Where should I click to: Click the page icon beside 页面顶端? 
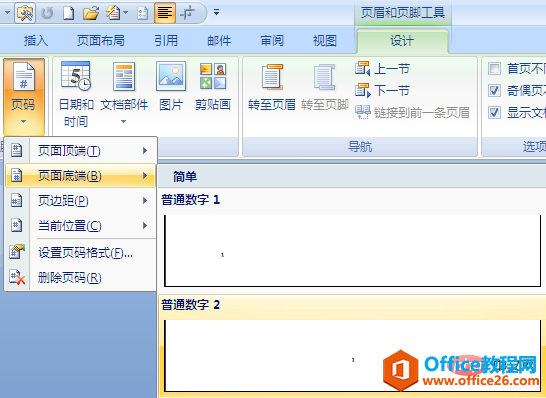coord(16,150)
